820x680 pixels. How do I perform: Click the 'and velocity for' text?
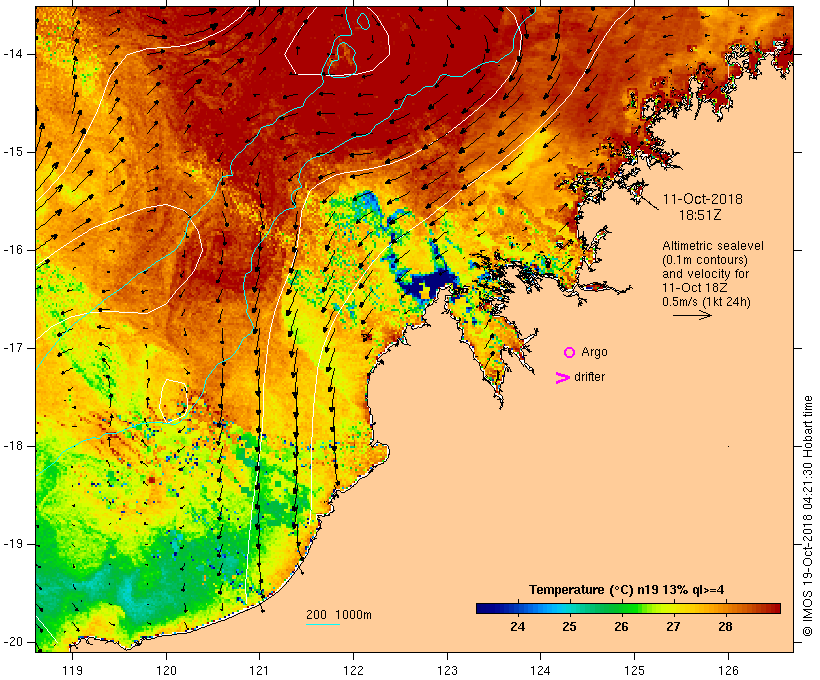click(705, 274)
